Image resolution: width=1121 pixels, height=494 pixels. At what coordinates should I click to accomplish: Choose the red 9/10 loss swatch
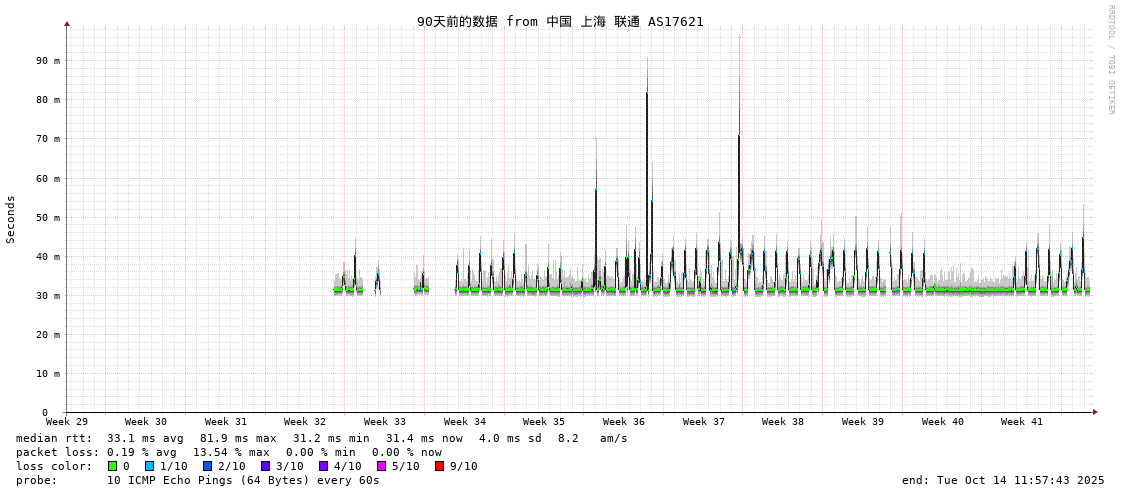[x=439, y=466]
